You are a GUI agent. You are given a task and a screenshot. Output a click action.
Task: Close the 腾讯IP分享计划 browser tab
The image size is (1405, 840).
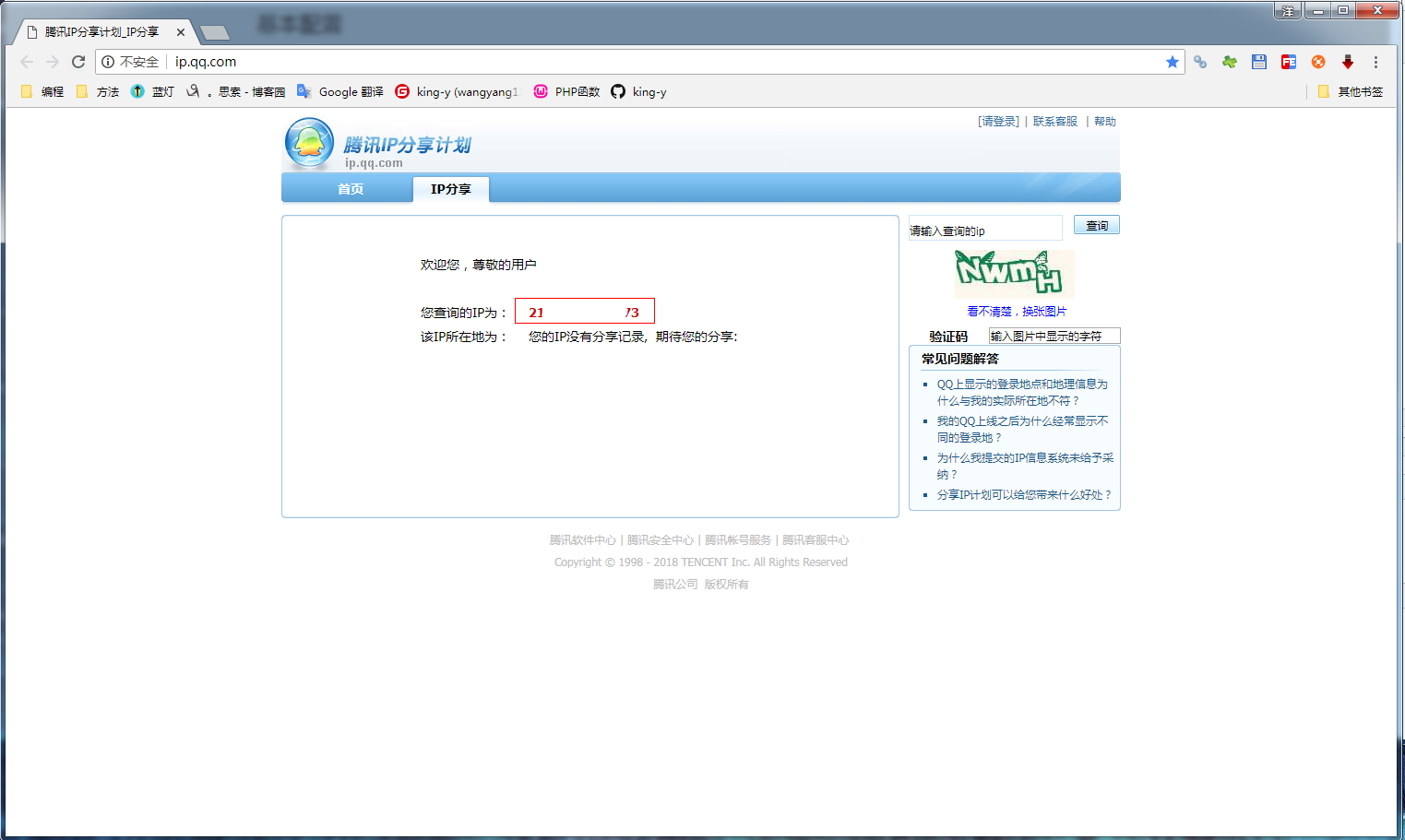pyautogui.click(x=181, y=32)
